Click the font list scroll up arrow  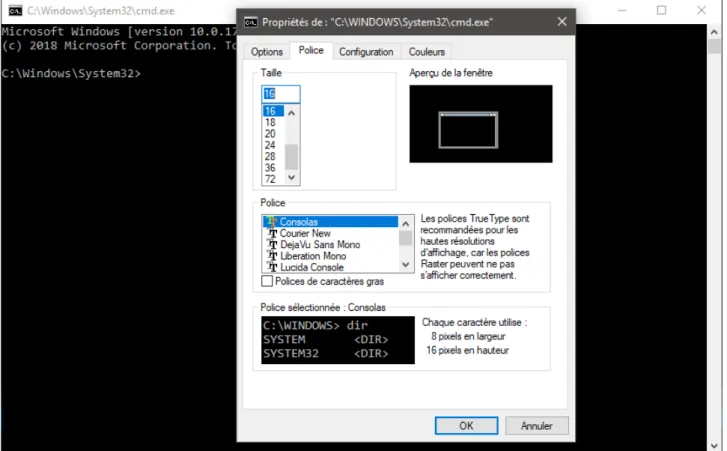coord(406,224)
